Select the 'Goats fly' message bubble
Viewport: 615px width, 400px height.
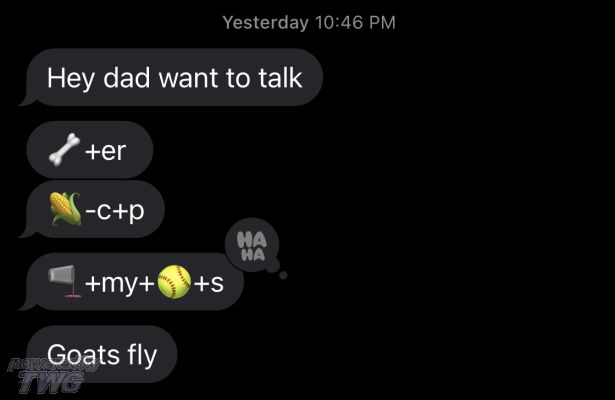point(102,354)
